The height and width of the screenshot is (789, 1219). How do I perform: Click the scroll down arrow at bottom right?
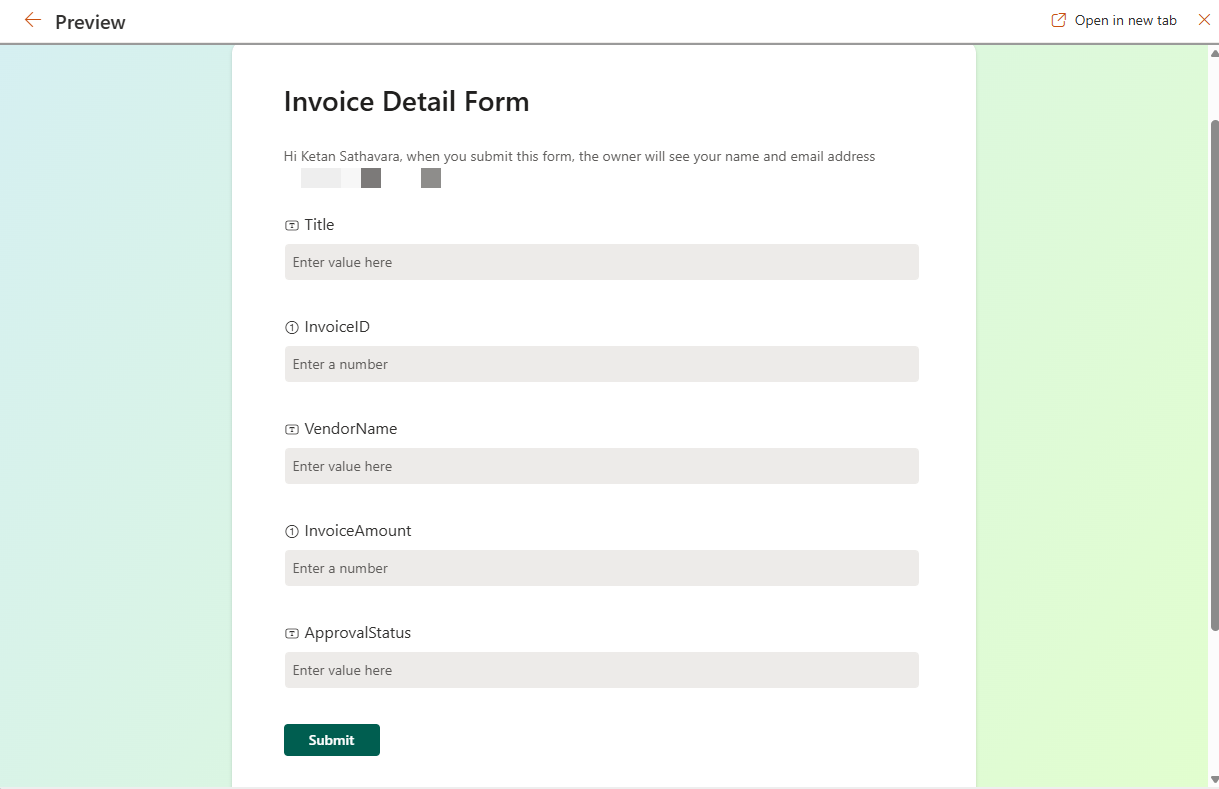1214,780
